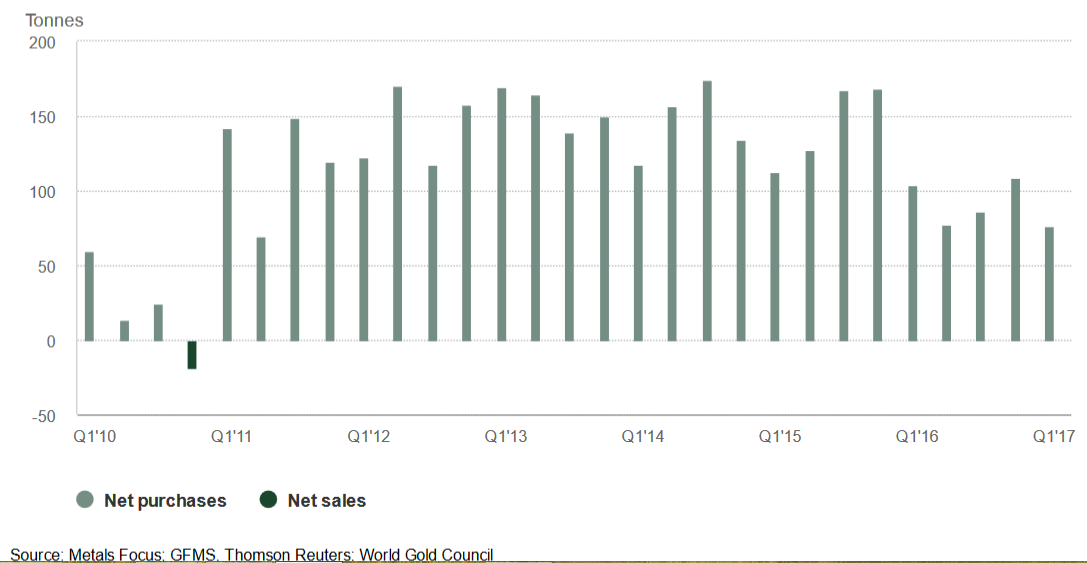Toggle the Net purchases legend label
Screen dimensions: 1087x563
(x=165, y=501)
